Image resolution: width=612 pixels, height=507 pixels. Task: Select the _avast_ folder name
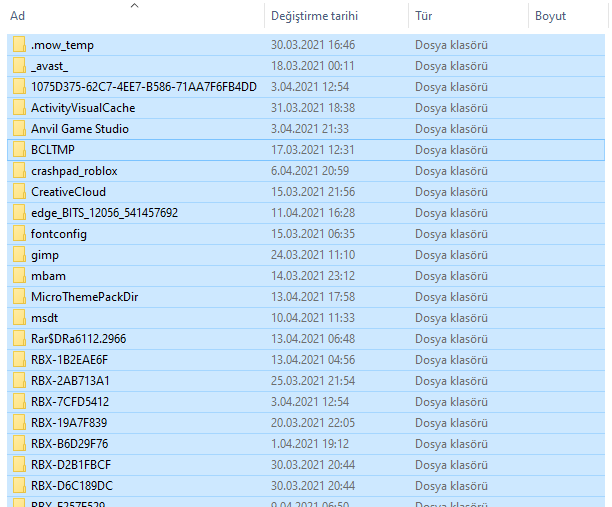50,66
